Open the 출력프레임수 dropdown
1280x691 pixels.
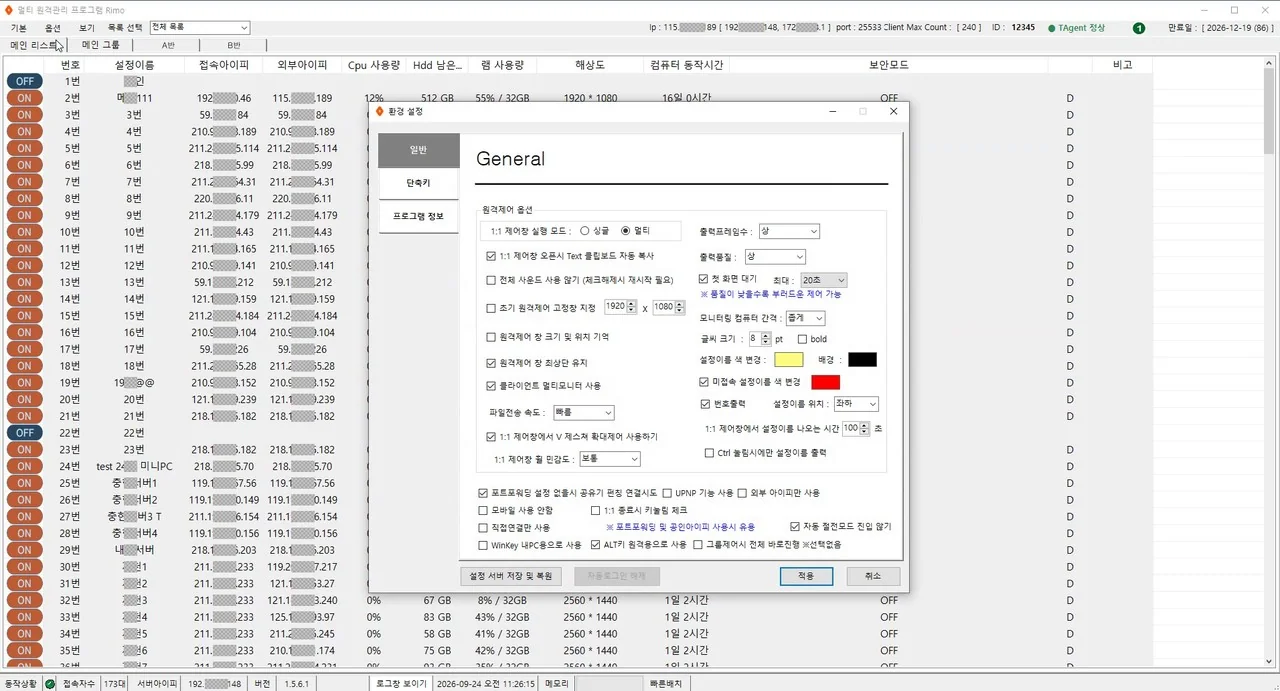pos(789,231)
